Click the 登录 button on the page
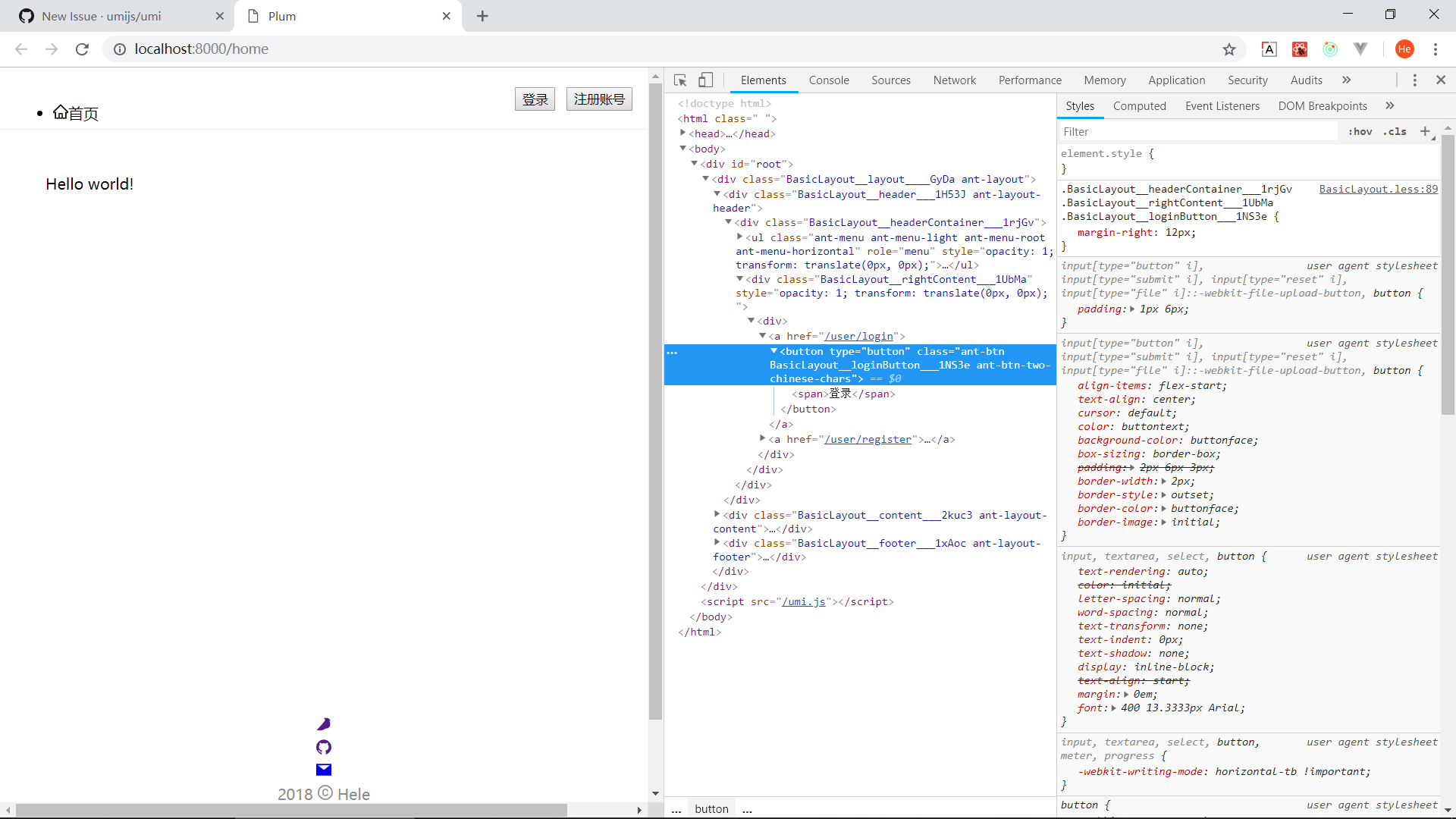The width and height of the screenshot is (1456, 819). [x=535, y=99]
